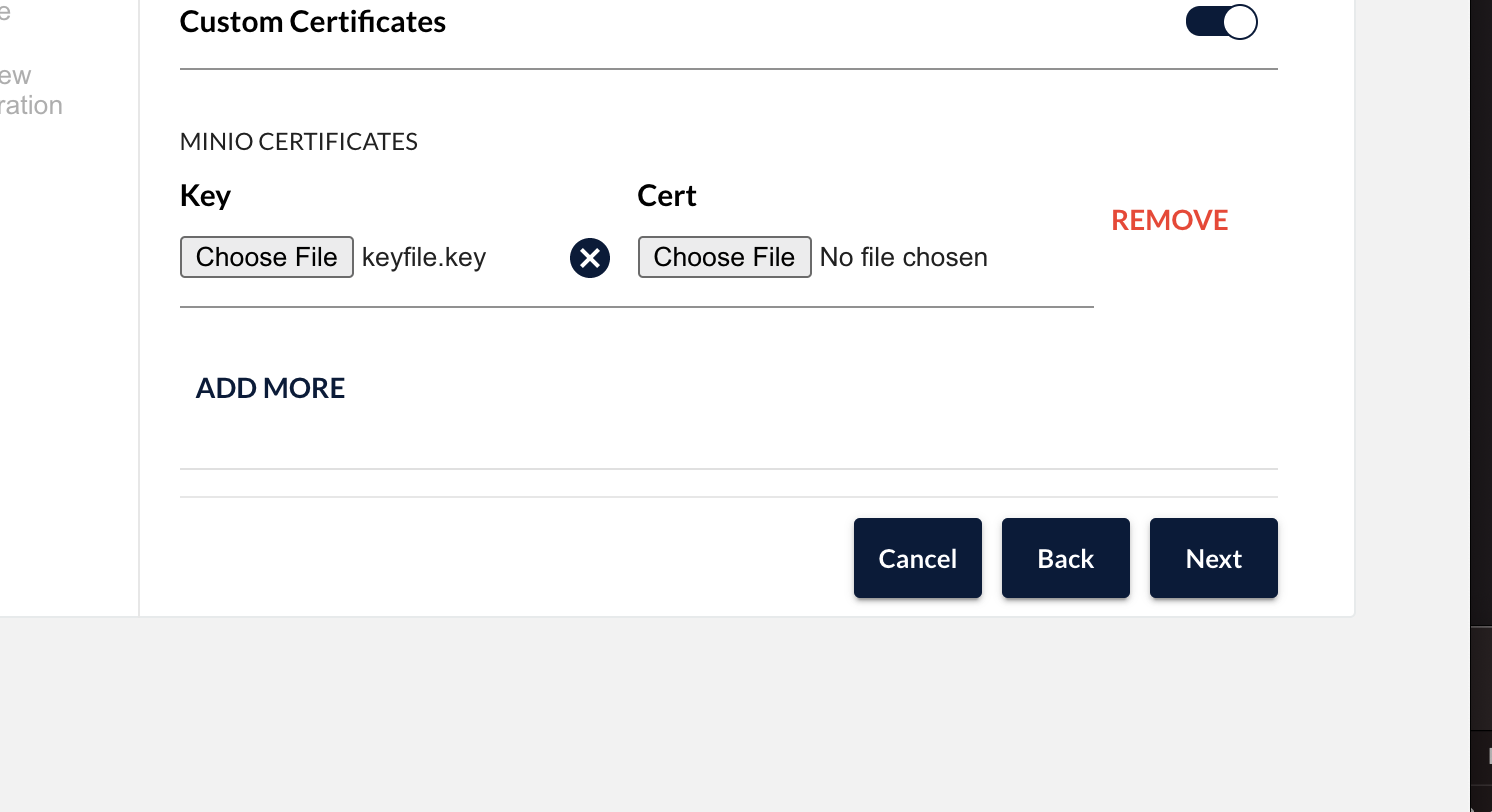
Task: Click the MINIO CERTIFICATES section heading
Action: pyautogui.click(x=299, y=142)
